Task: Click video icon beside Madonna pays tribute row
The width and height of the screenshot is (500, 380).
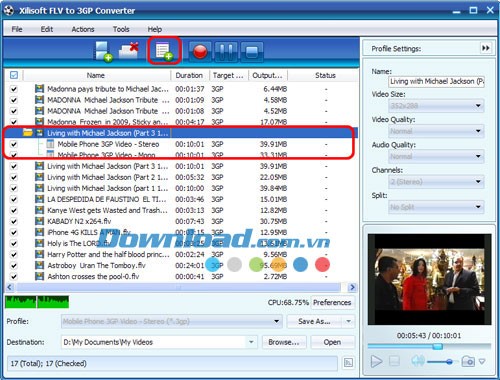Action: point(39,89)
